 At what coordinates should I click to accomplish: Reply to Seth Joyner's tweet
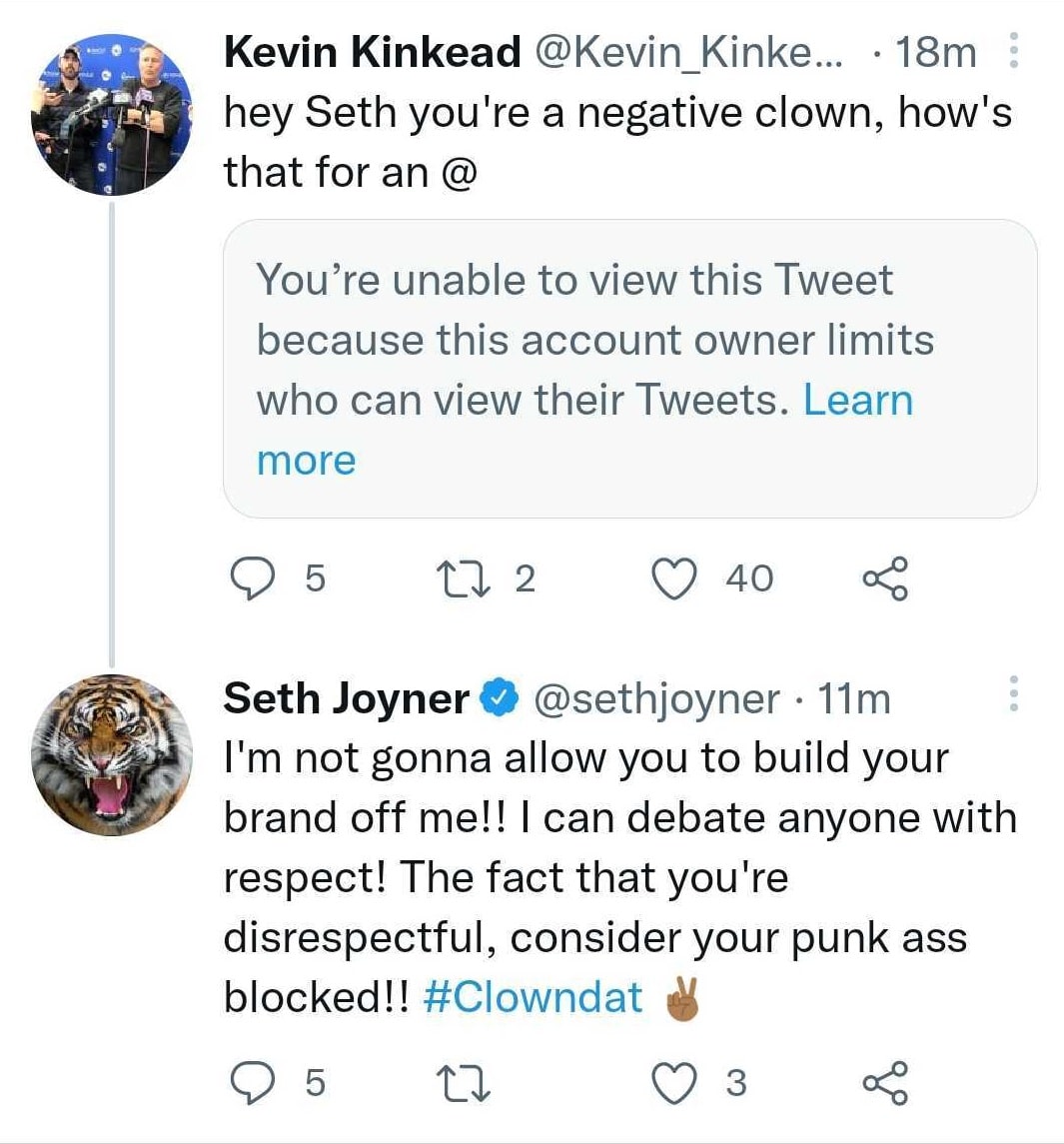click(254, 1082)
